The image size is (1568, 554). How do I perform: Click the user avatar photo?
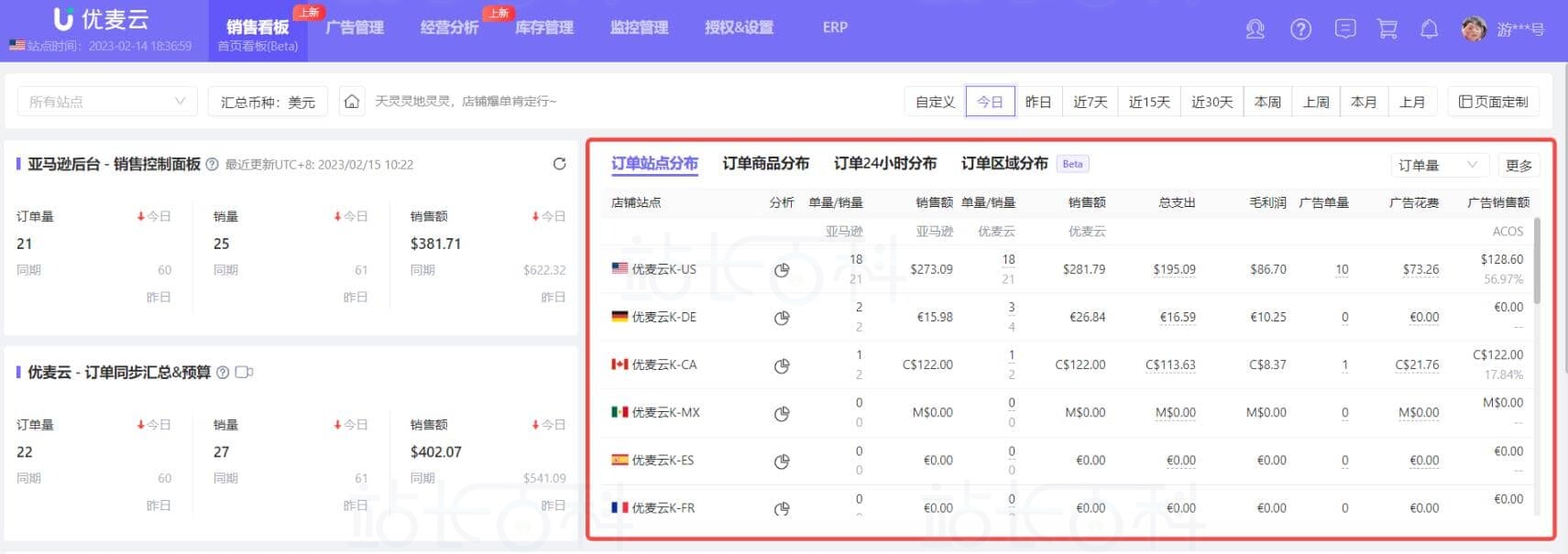pyautogui.click(x=1474, y=29)
